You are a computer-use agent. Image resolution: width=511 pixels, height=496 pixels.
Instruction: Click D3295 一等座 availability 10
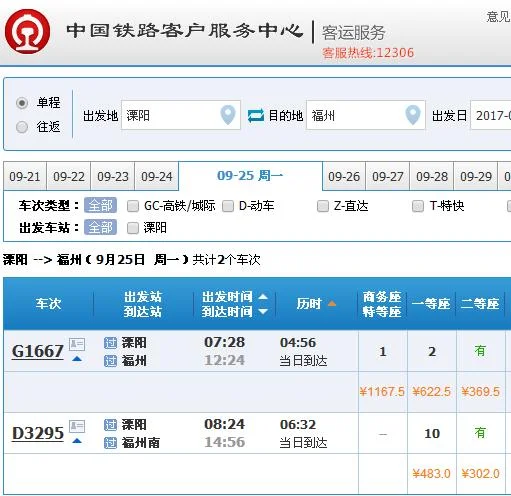[x=432, y=433]
